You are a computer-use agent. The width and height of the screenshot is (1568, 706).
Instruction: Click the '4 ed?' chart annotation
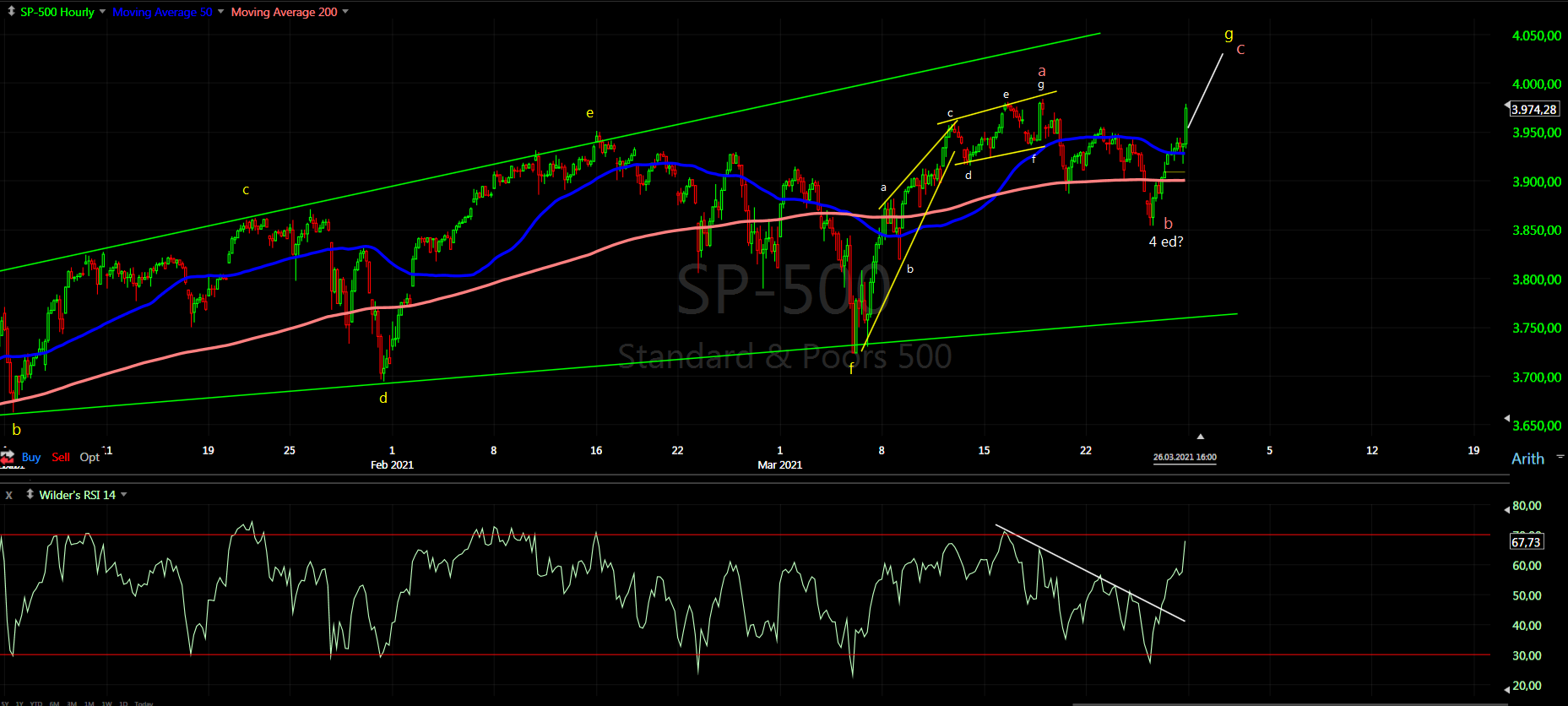click(1166, 242)
